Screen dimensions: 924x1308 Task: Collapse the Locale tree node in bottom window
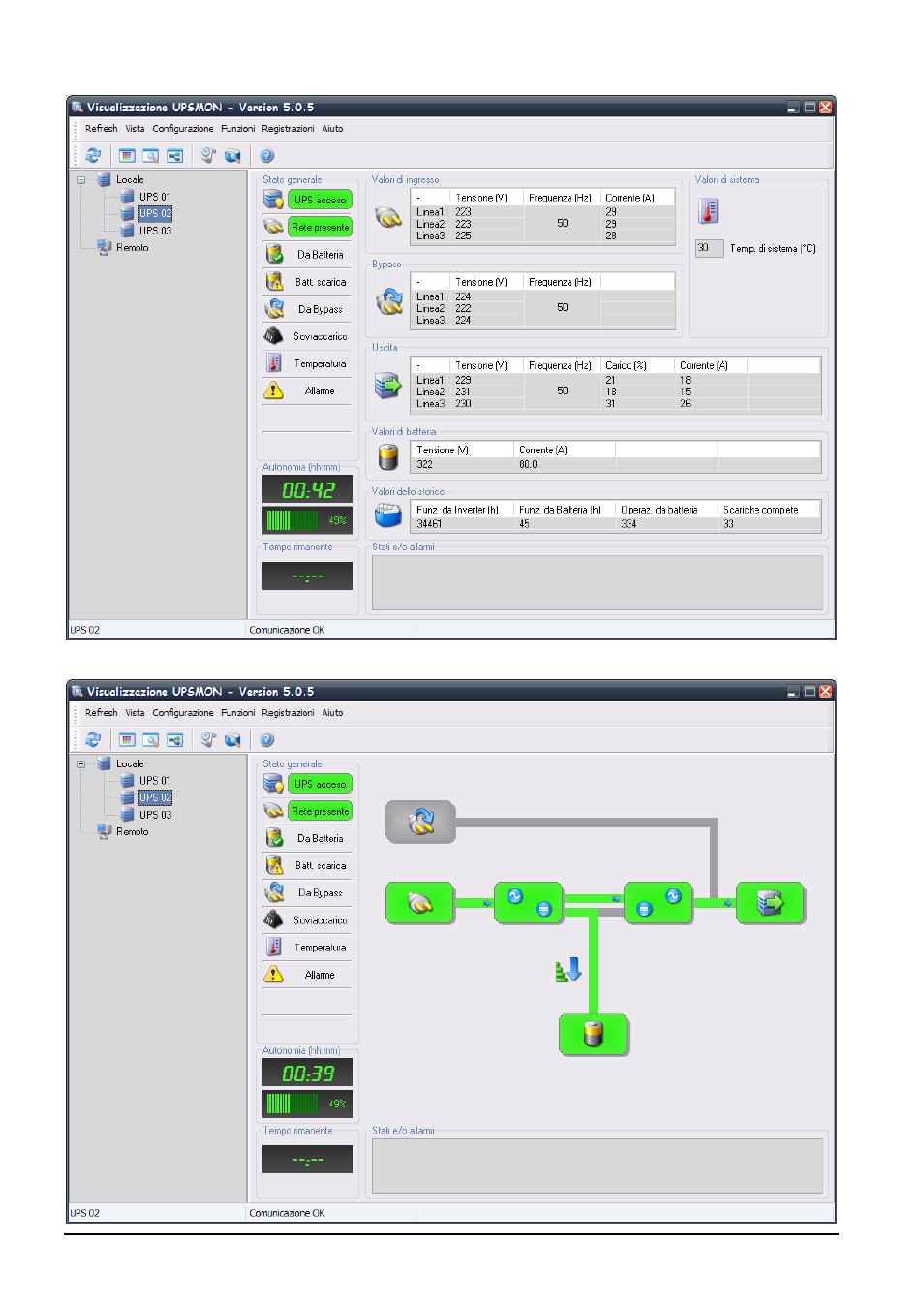click(x=81, y=763)
